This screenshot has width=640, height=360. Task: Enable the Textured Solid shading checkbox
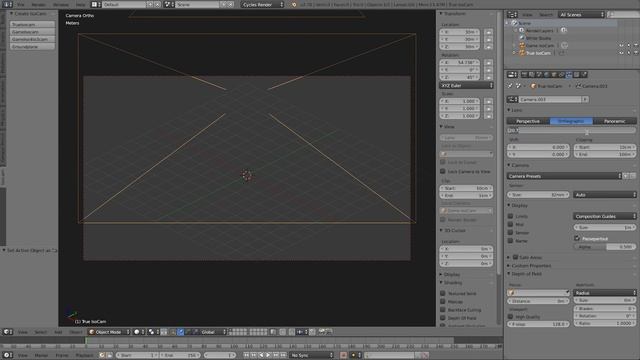(442, 293)
